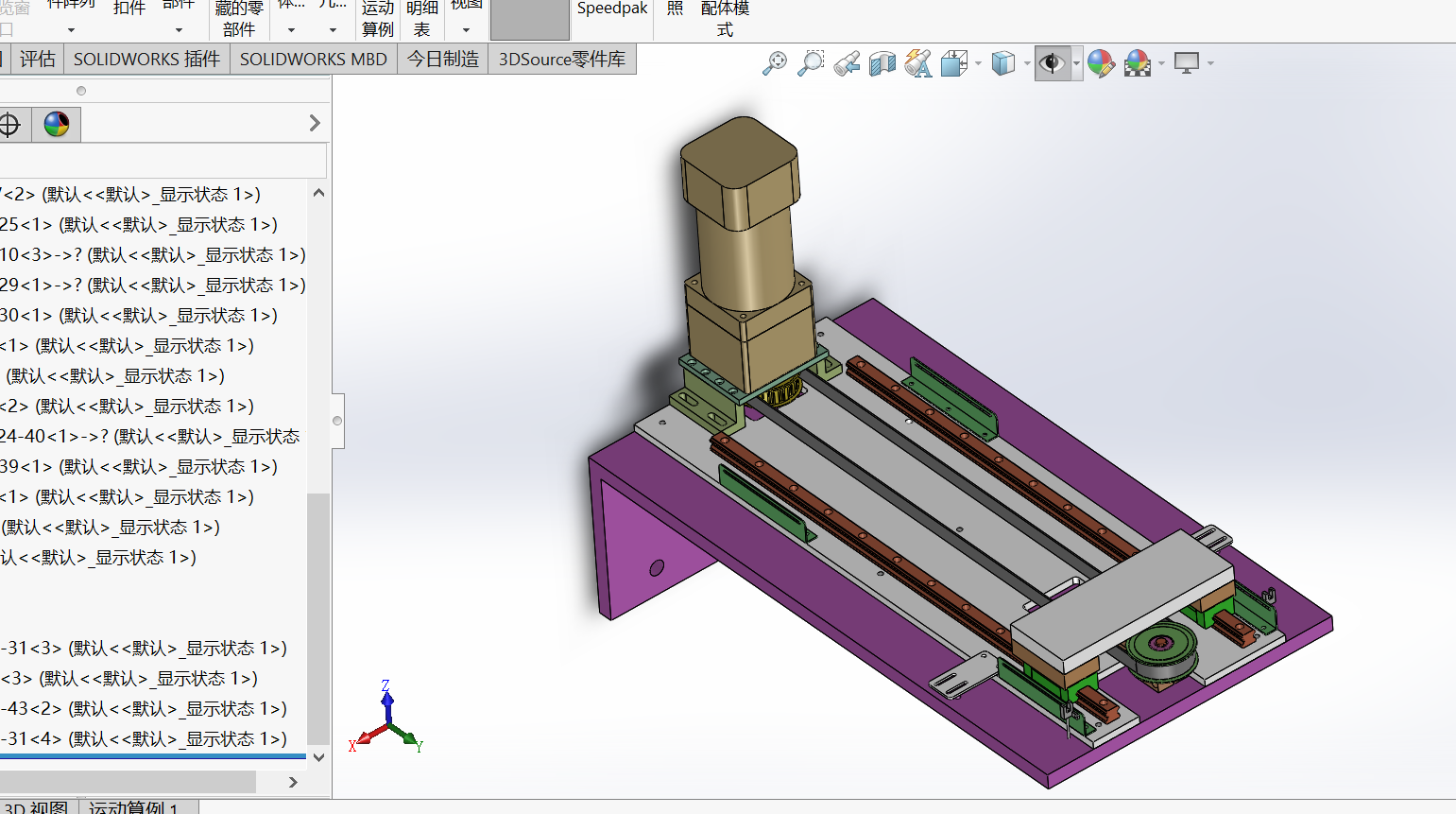Return to the Previous View
The width and height of the screenshot is (1456, 814).
pyautogui.click(x=847, y=63)
